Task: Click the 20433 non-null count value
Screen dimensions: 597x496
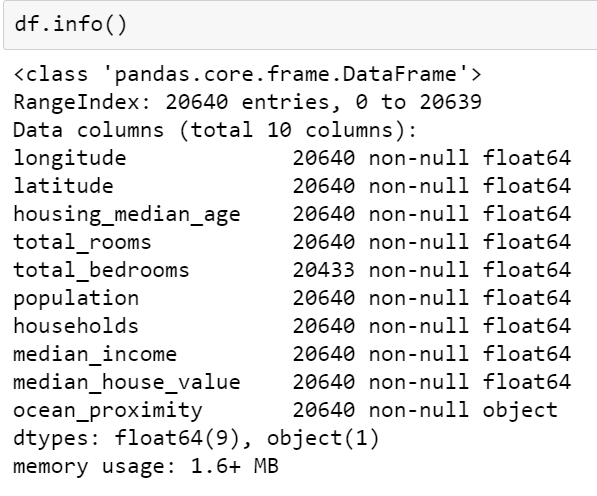Action: [324, 270]
